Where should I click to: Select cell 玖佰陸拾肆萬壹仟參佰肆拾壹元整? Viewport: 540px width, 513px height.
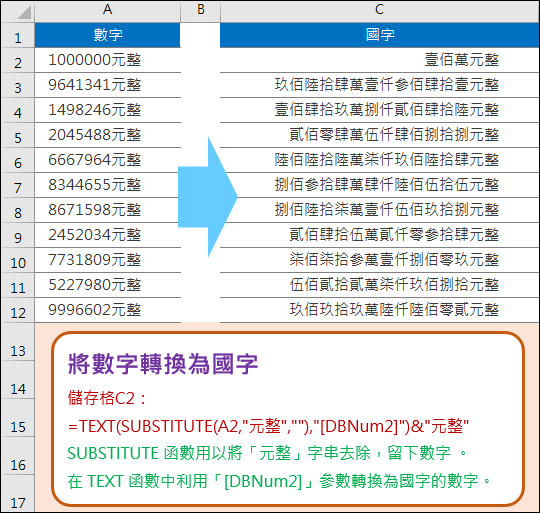tap(380, 85)
